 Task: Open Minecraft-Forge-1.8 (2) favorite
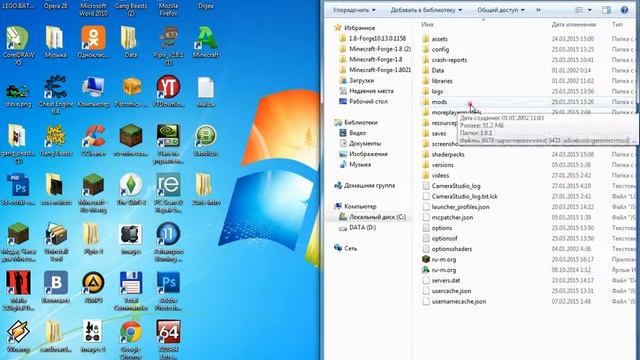pyautogui.click(x=380, y=49)
